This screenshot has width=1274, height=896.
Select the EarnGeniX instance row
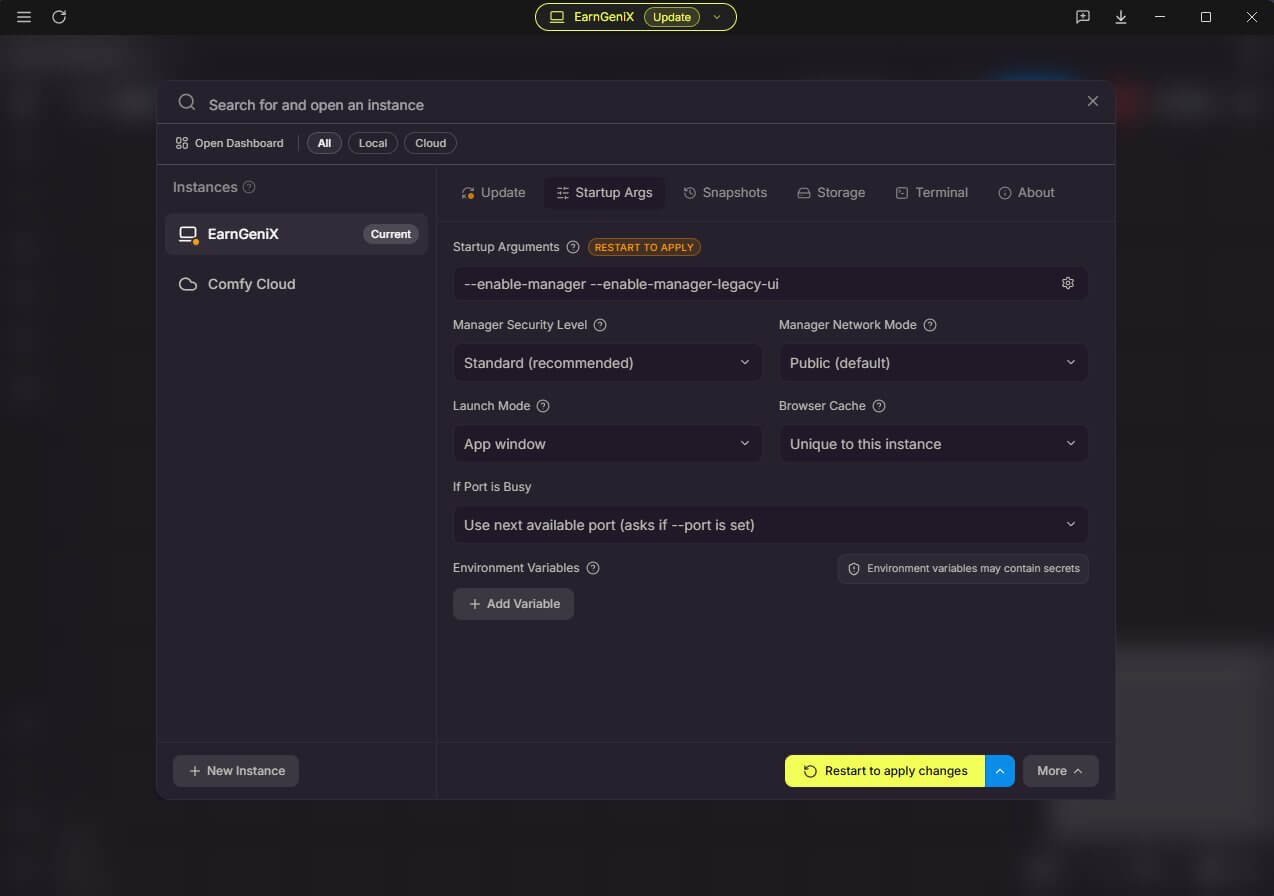pos(296,234)
